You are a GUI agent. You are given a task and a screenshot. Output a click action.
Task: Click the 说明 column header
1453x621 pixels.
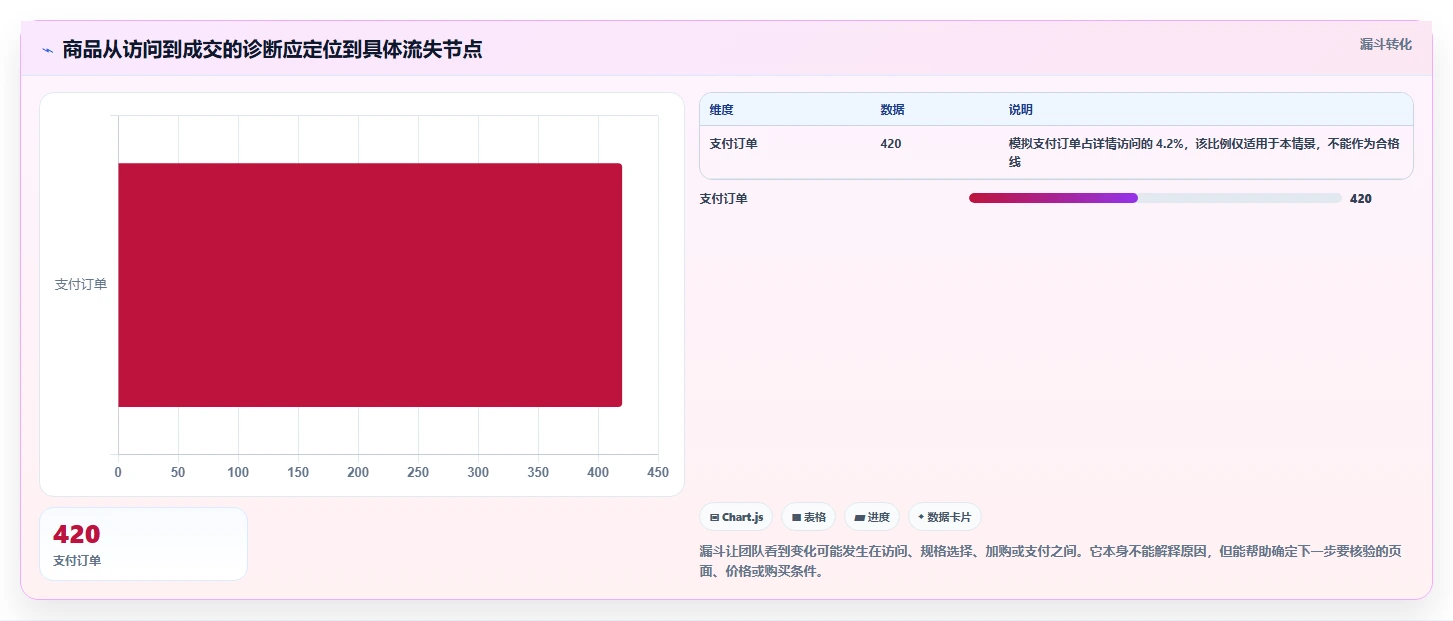[x=1021, y=110]
